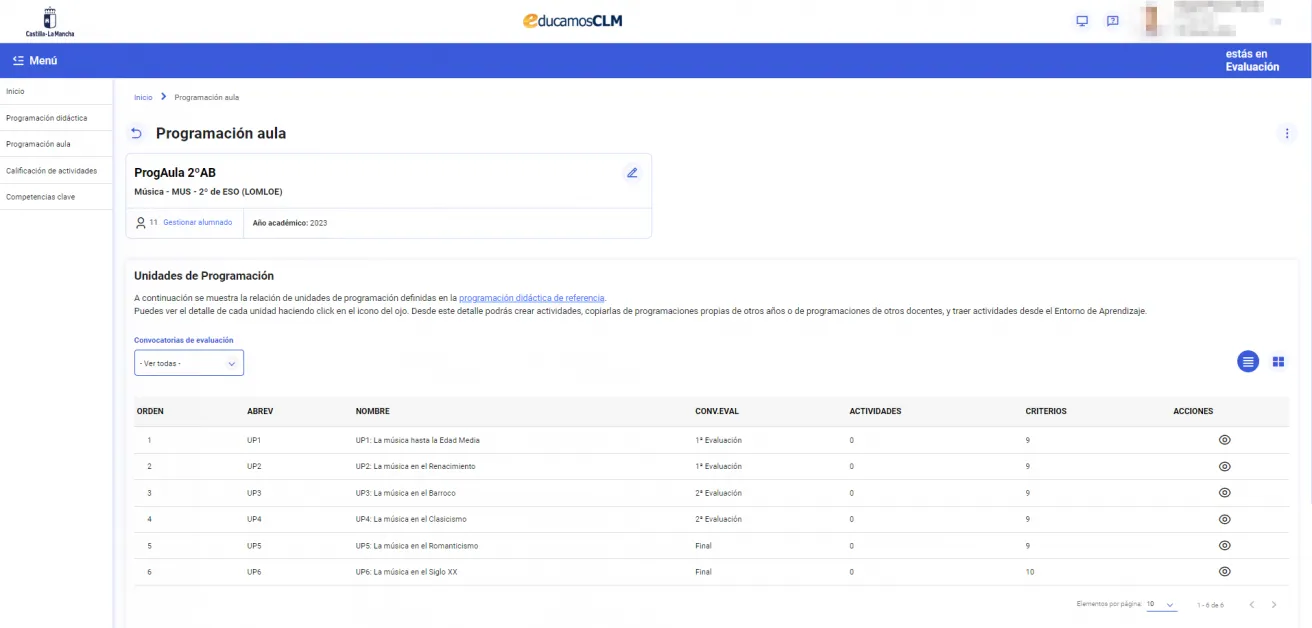Switch to grid view layout
Image resolution: width=1312 pixels, height=628 pixels.
1278,362
